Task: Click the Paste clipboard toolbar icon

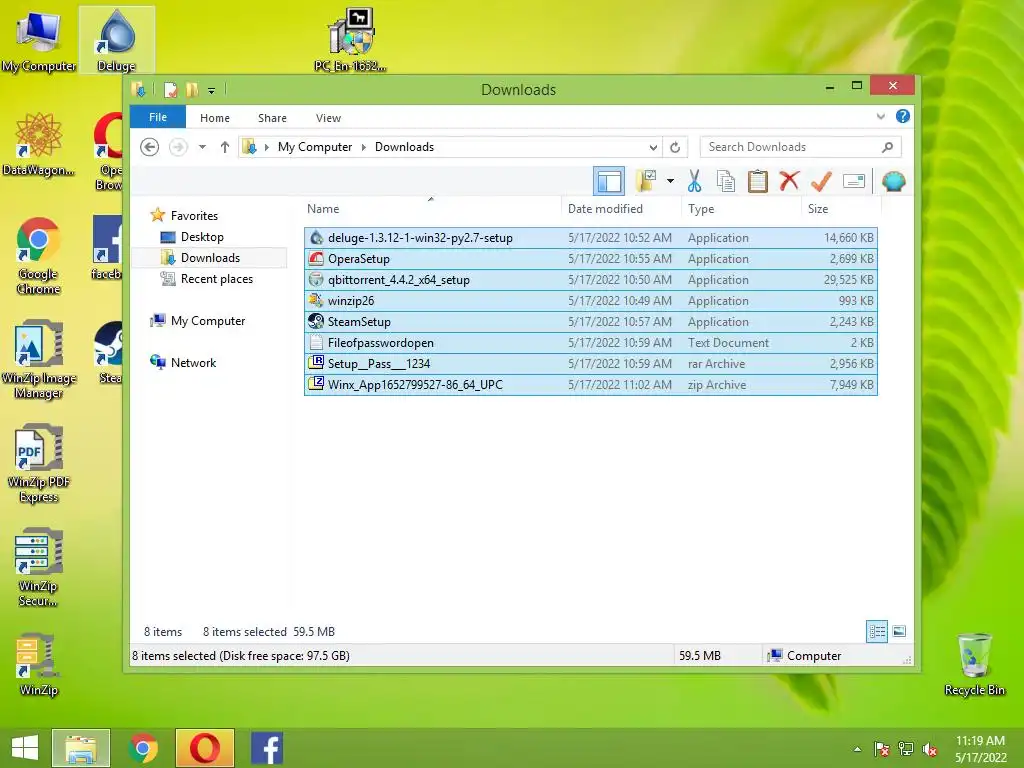Action: click(758, 181)
